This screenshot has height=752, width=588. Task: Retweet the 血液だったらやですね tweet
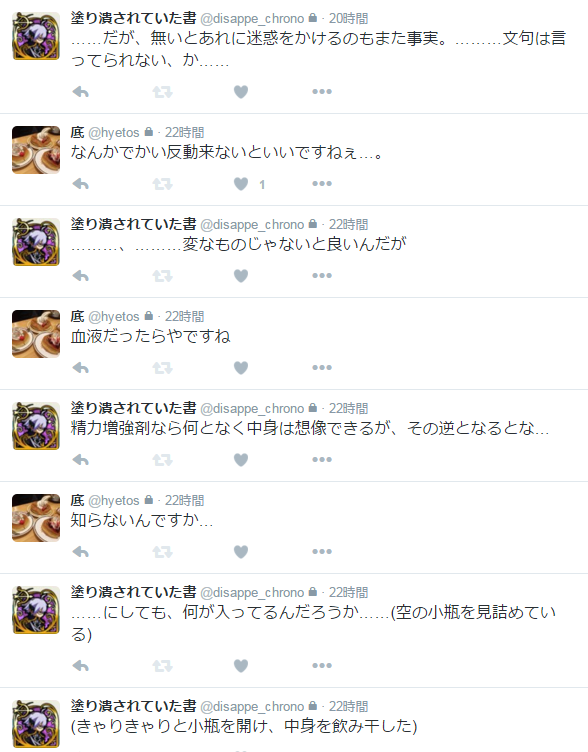pos(162,368)
